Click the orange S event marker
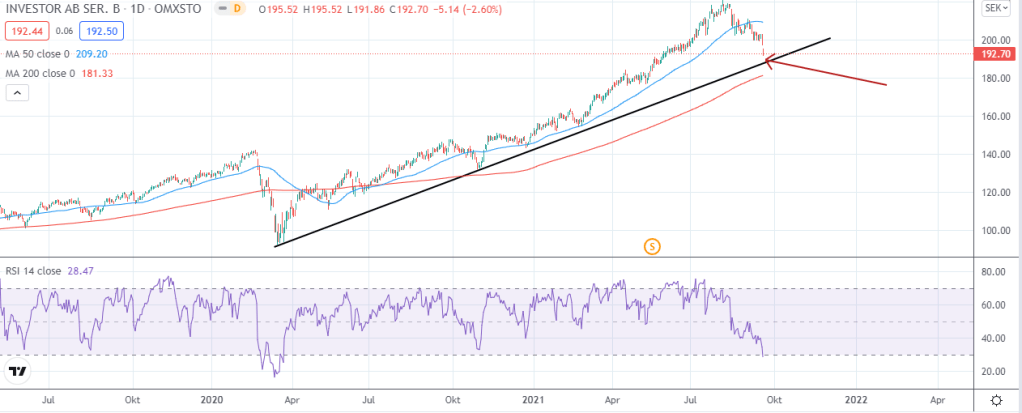 point(652,245)
